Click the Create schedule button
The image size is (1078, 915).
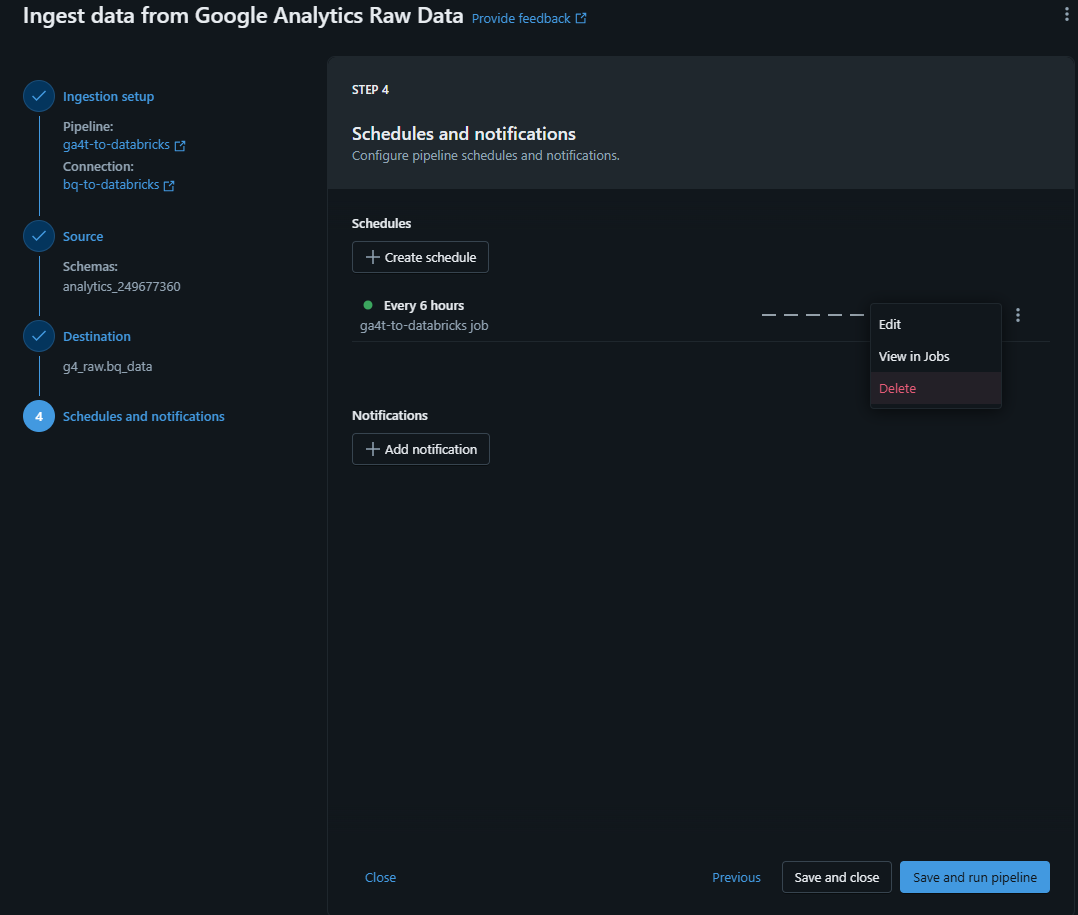tap(420, 257)
